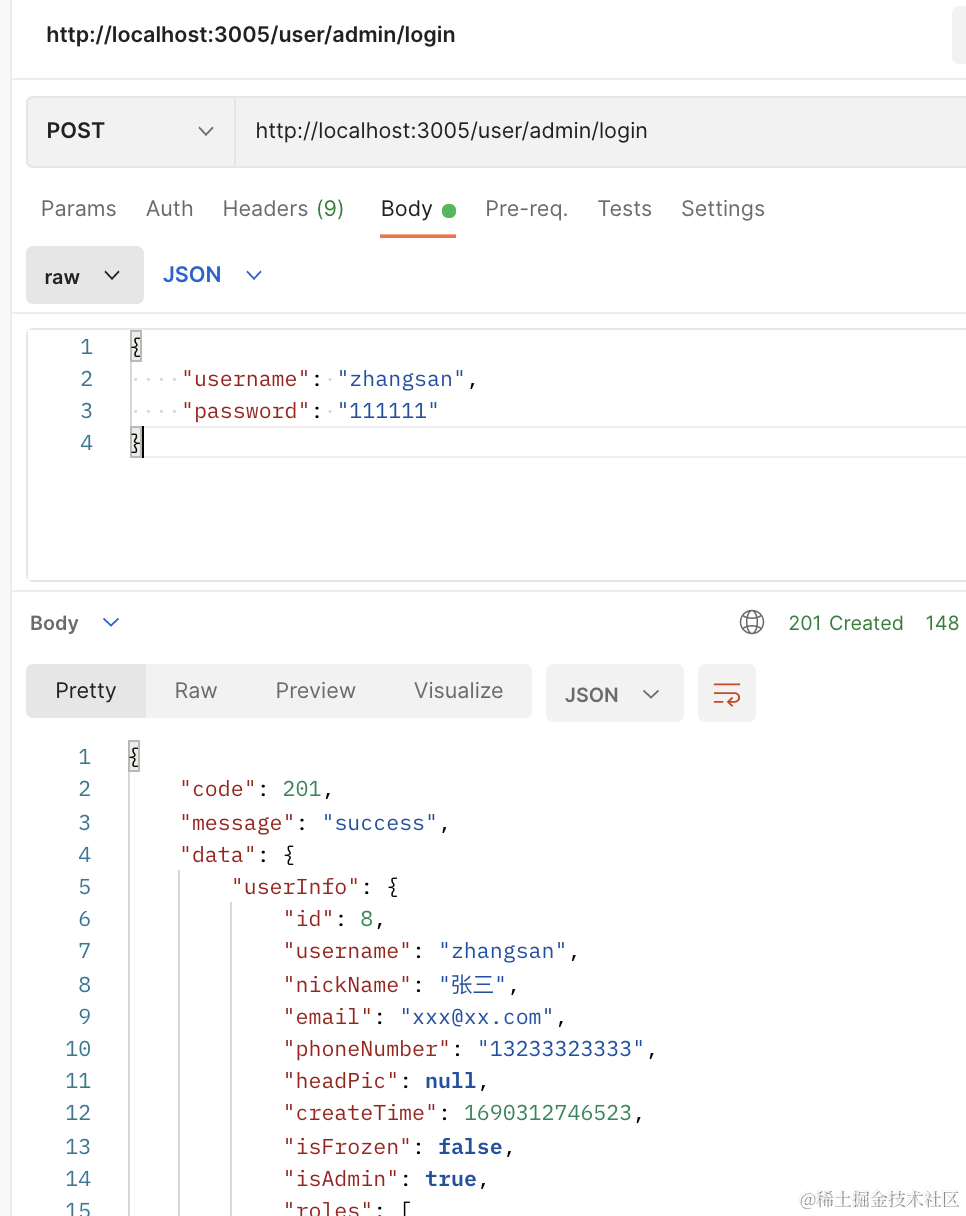Open the POST method dropdown
The height and width of the screenshot is (1216, 966).
tap(130, 131)
